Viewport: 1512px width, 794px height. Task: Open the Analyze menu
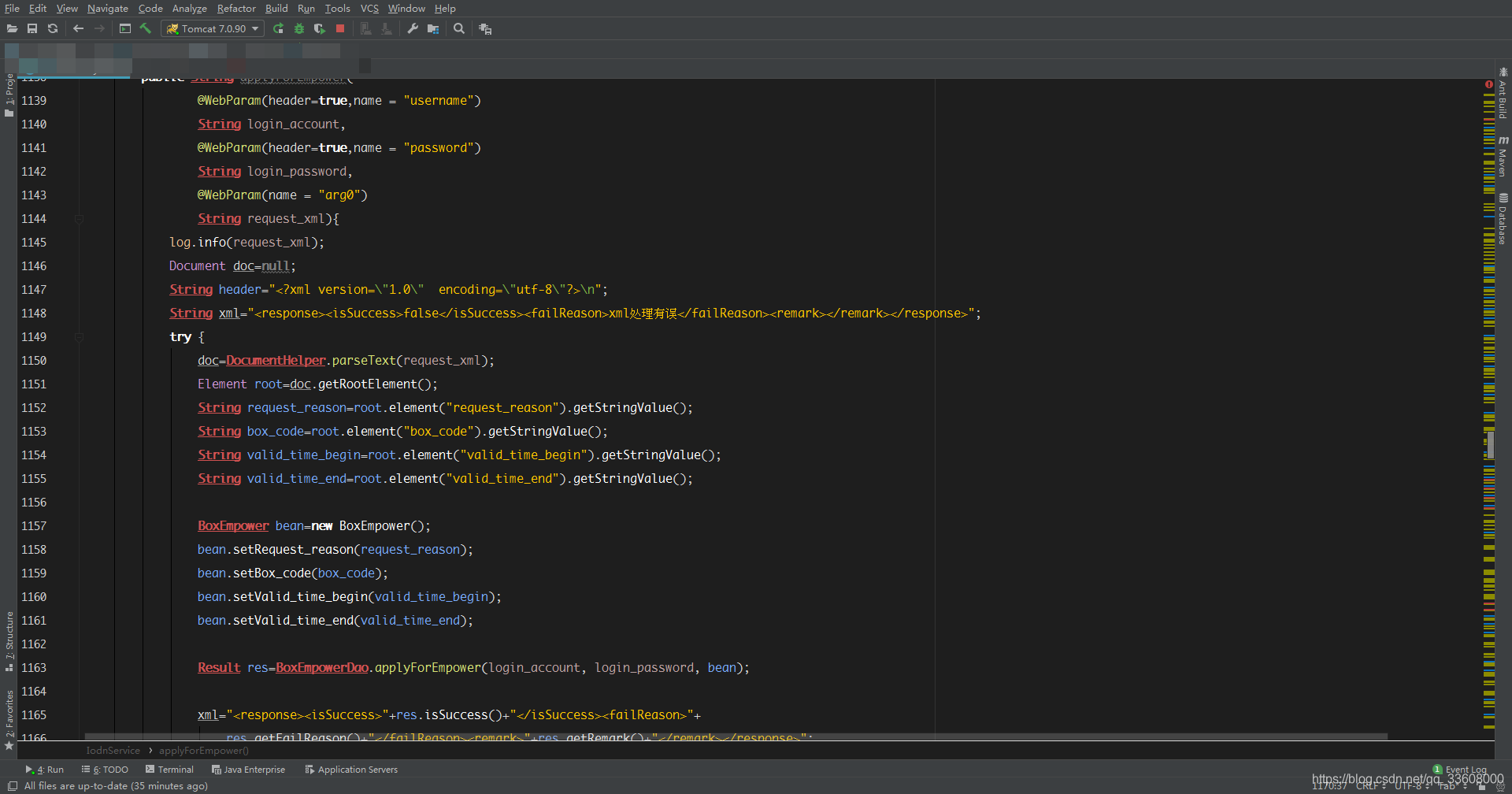coord(189,8)
